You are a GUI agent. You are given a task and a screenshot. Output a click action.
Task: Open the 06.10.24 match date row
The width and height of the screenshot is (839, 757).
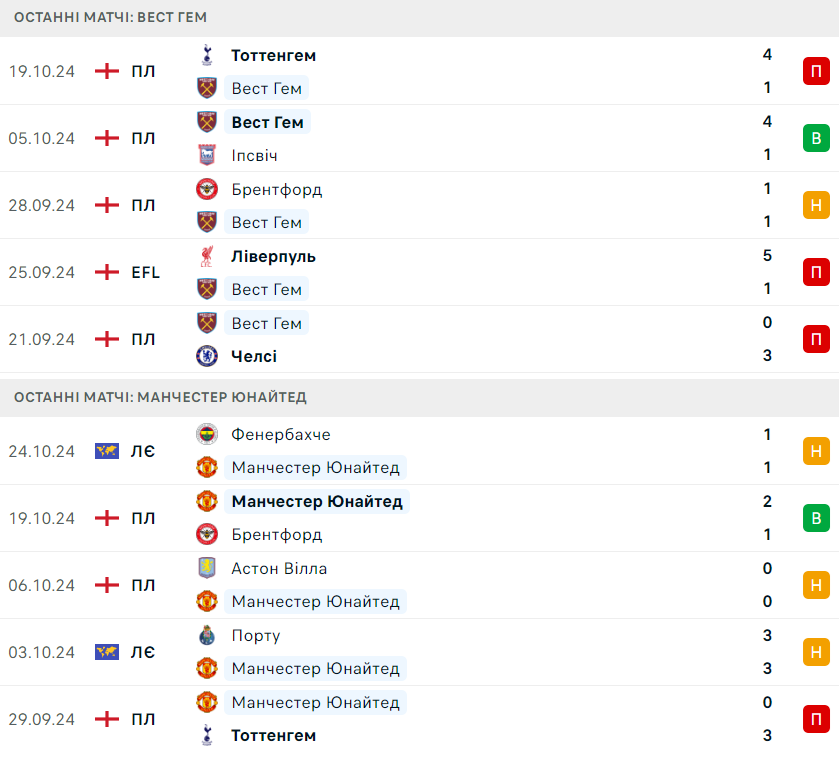coord(42,585)
